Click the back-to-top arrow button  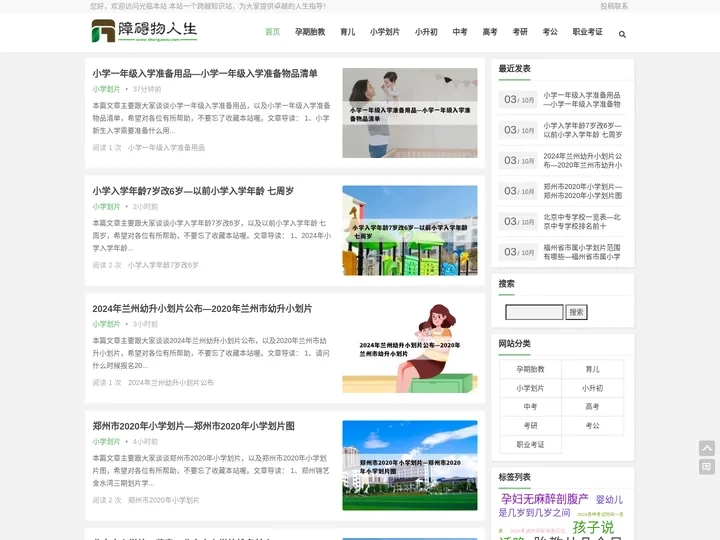coord(707,448)
